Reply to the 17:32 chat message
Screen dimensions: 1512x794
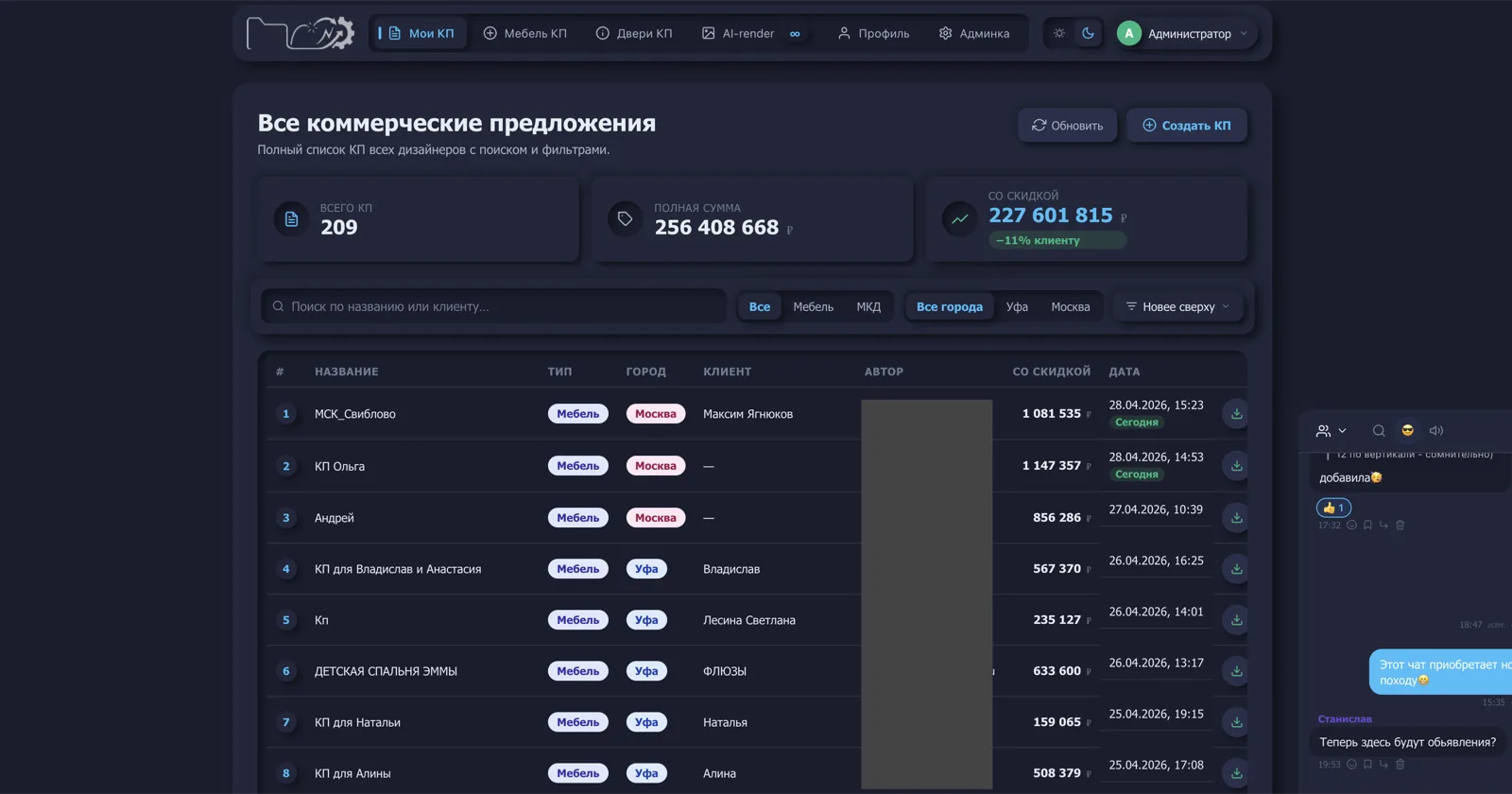pos(1383,525)
